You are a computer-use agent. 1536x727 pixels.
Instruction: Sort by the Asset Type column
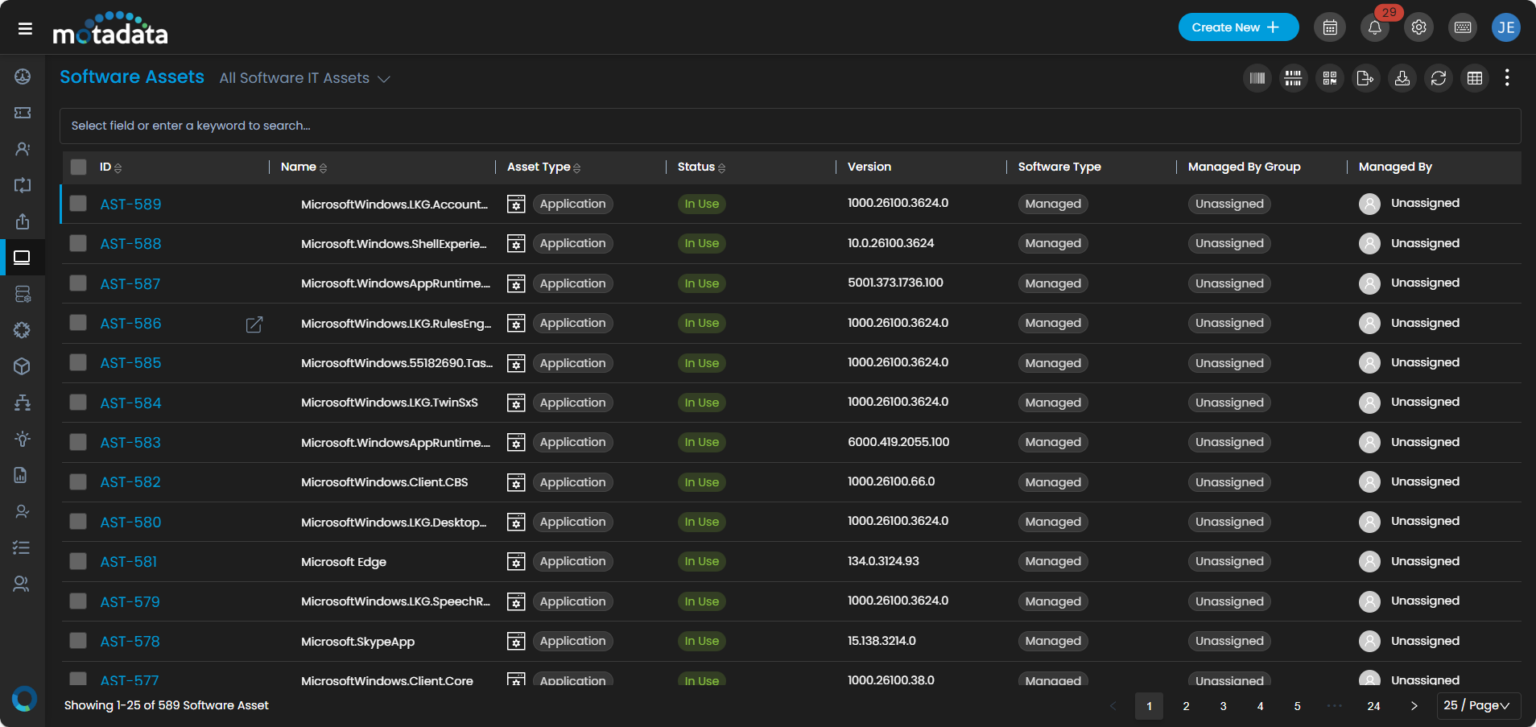[544, 167]
